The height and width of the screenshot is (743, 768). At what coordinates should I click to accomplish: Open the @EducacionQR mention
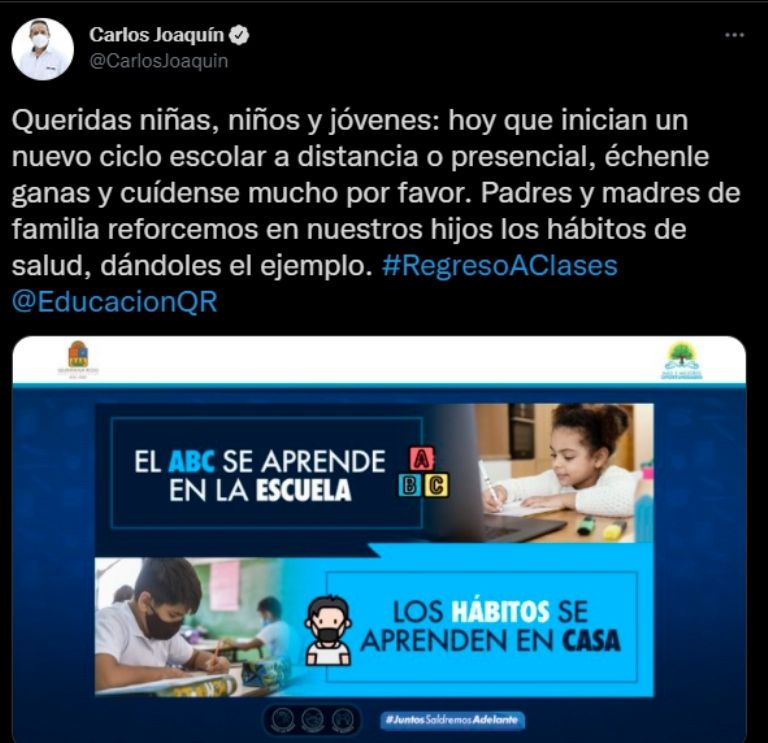[115, 302]
